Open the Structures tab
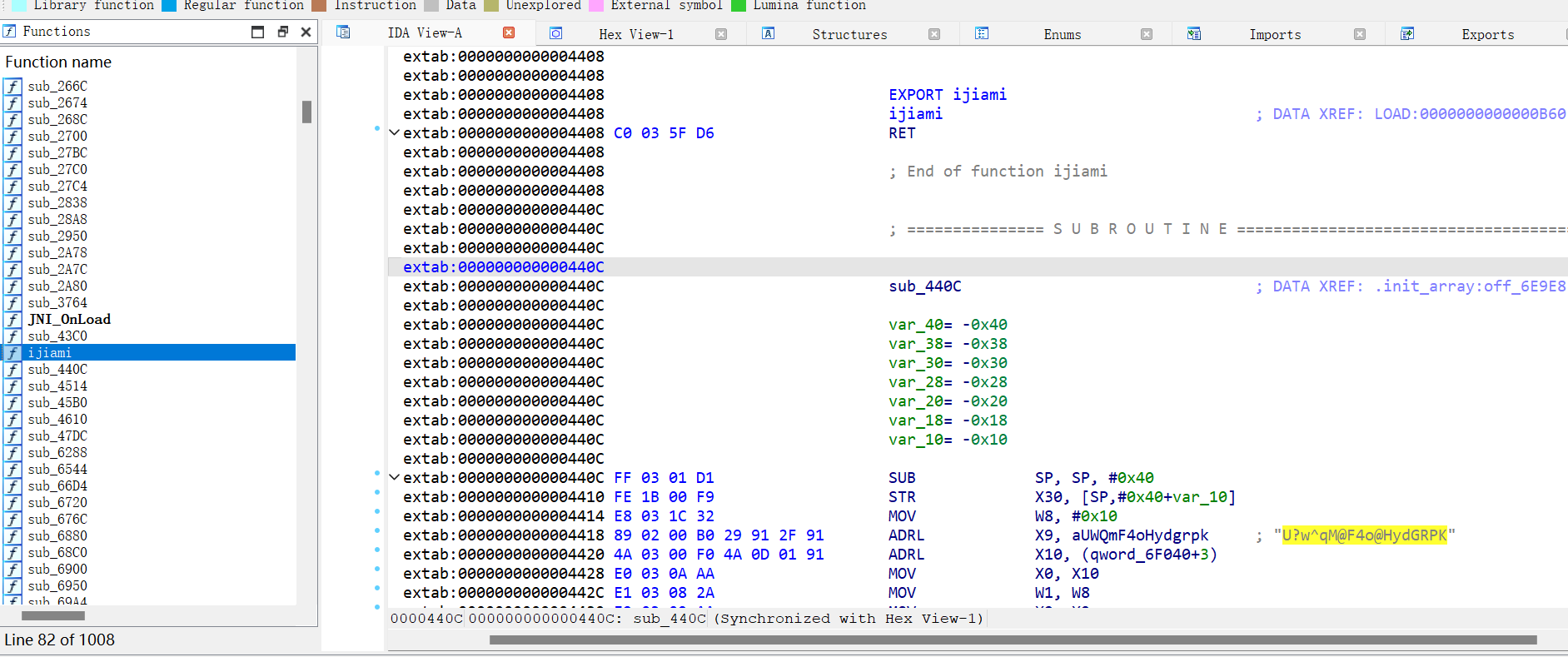1568x657 pixels. [x=849, y=34]
